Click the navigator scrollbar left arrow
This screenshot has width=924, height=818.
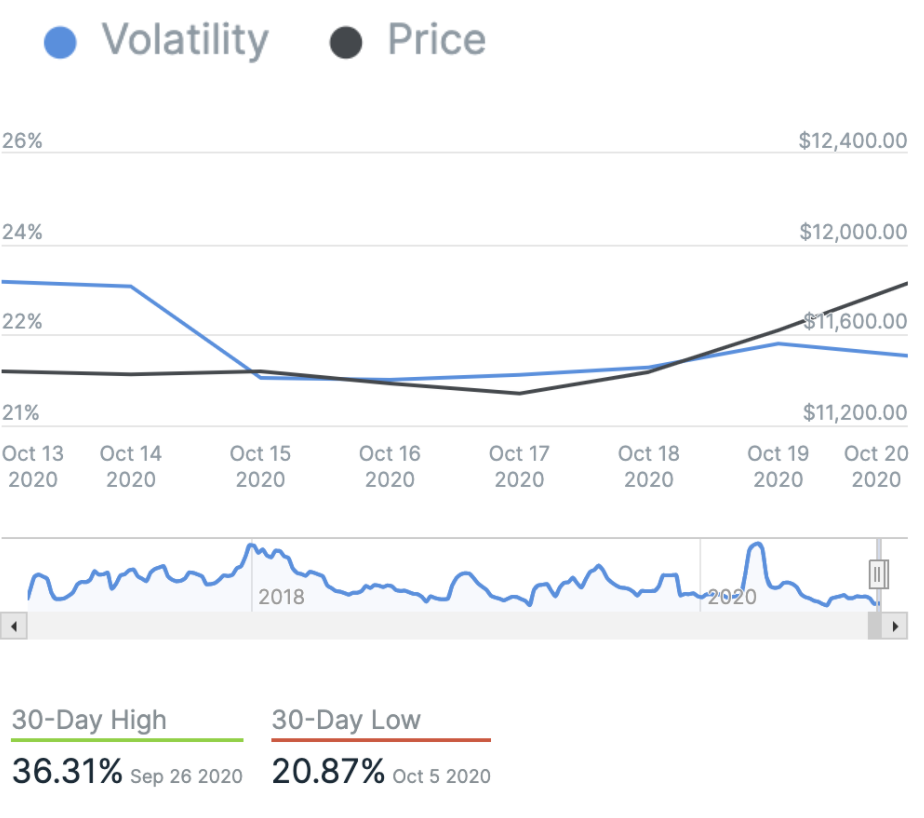pos(13,626)
